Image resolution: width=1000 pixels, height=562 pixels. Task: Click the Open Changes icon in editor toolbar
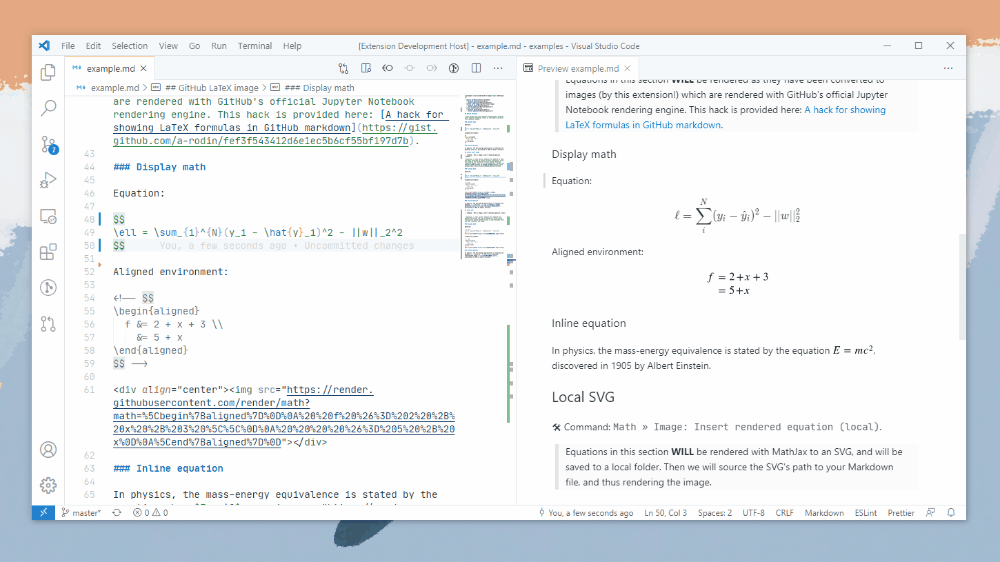343,68
